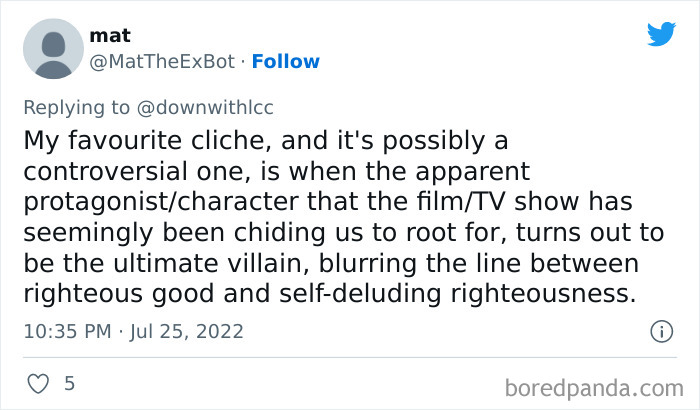700x410 pixels.
Task: Open the tweet info circle icon
Action: [660, 331]
